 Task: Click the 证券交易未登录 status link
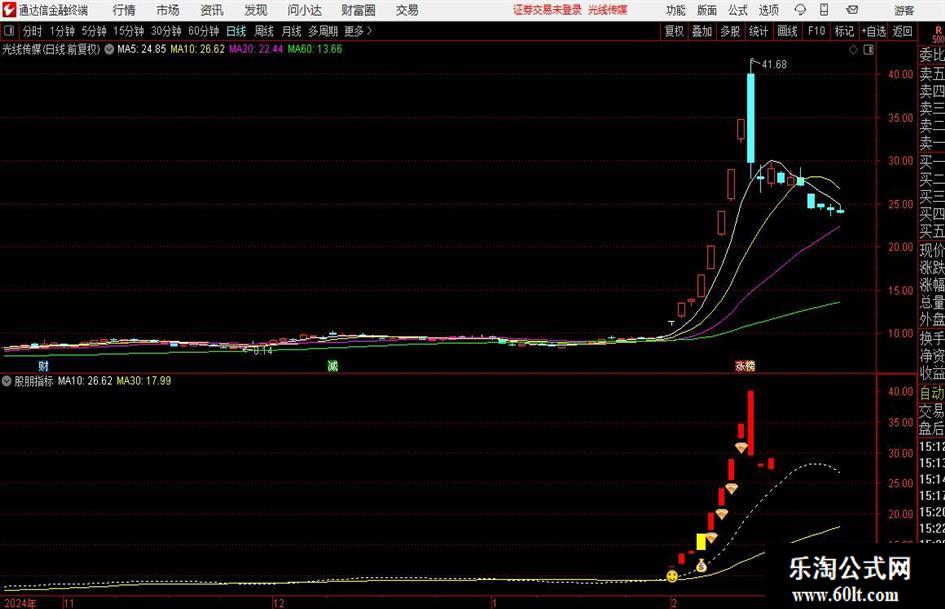pos(547,10)
